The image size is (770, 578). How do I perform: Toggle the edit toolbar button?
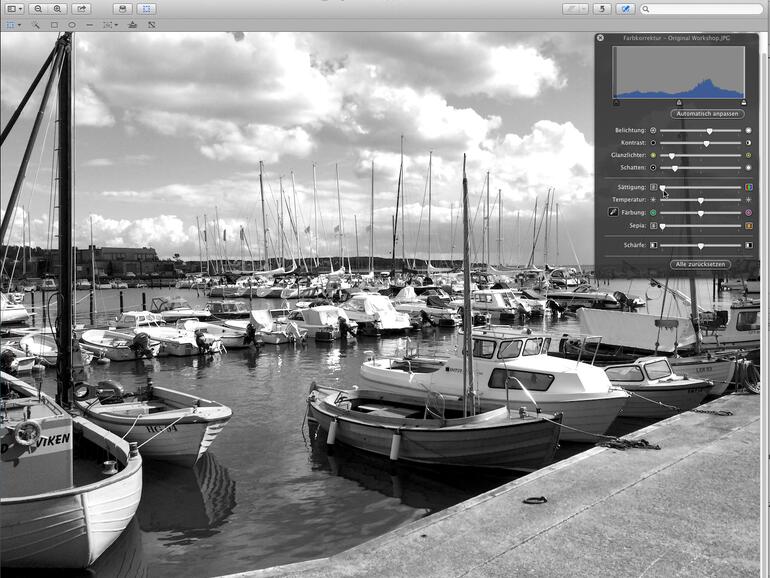pos(625,9)
